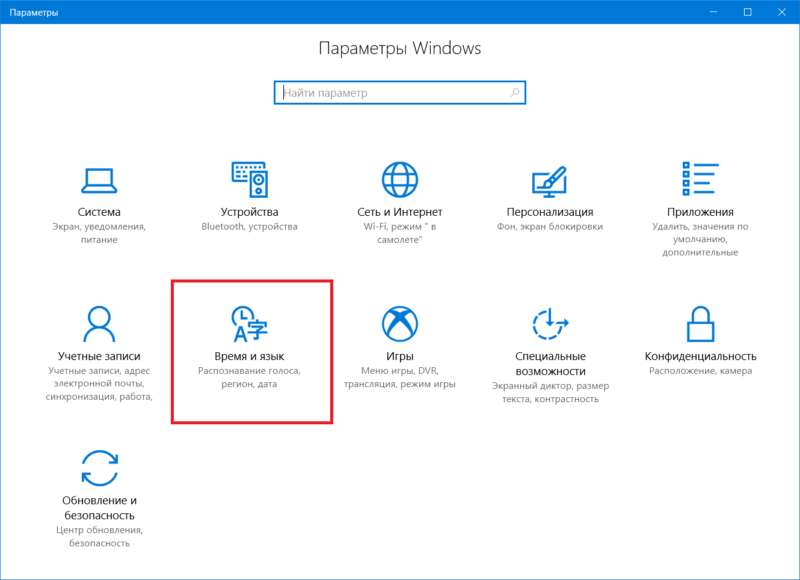Click the description 'Распознавание голоса, регион, дата'
The image size is (800, 580).
pyautogui.click(x=249, y=377)
